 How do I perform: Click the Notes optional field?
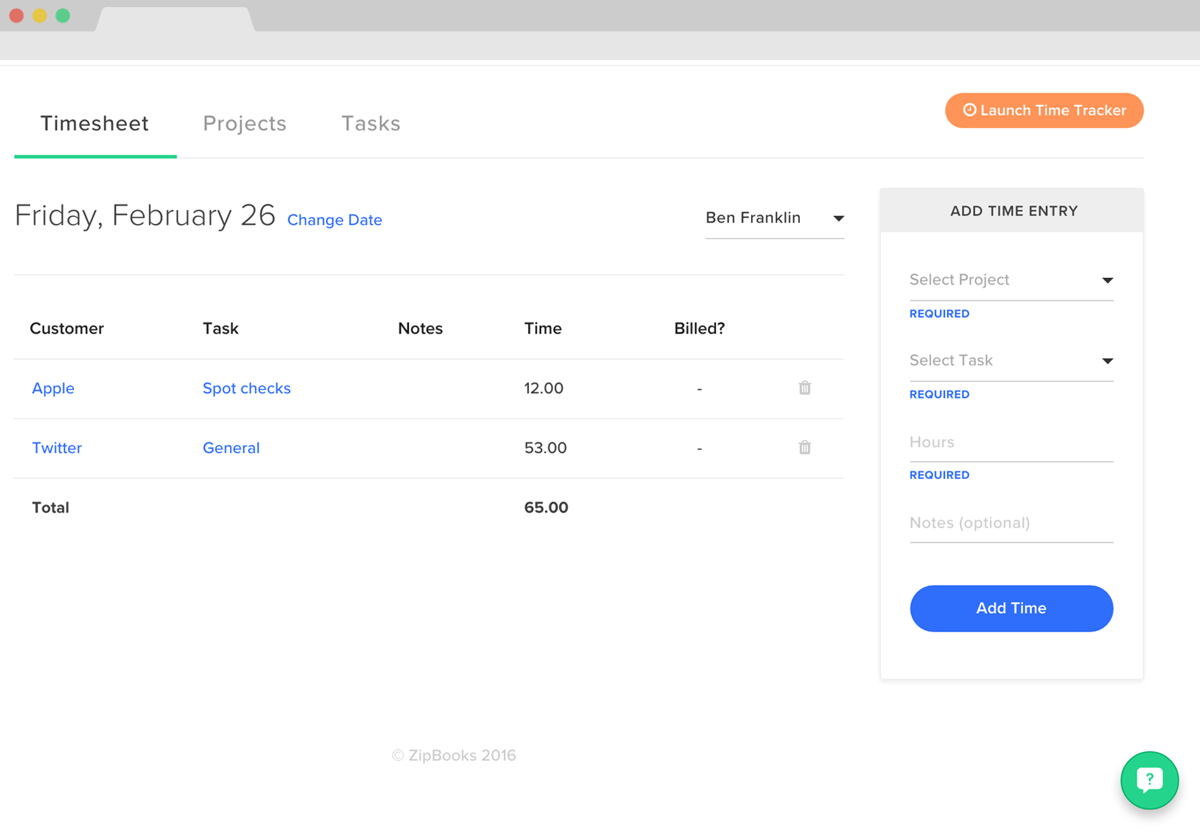tap(1010, 523)
